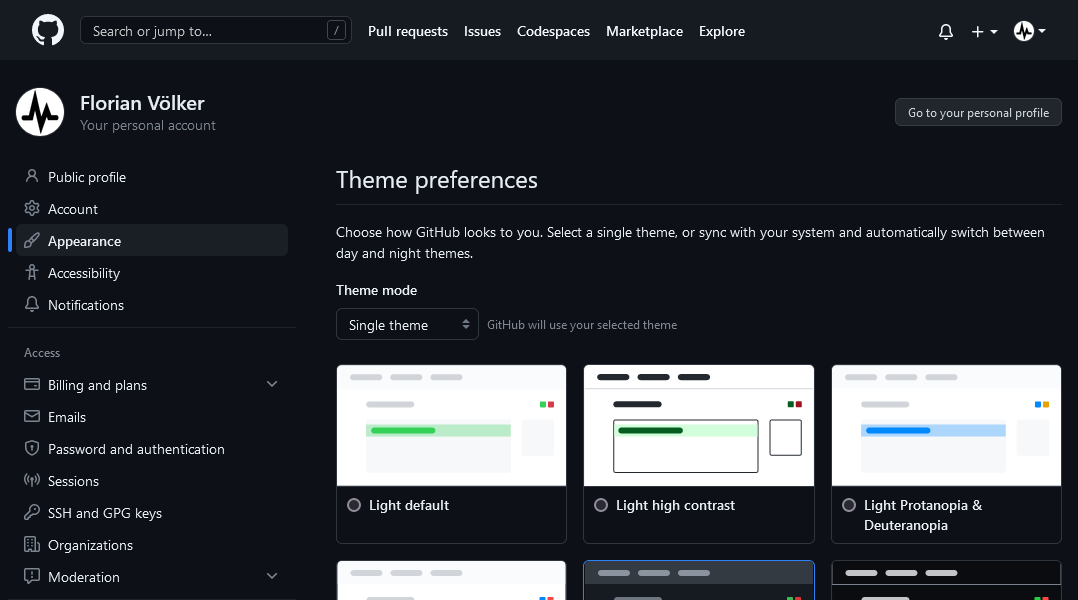Click the Light Protanopia theme preview

point(946,425)
